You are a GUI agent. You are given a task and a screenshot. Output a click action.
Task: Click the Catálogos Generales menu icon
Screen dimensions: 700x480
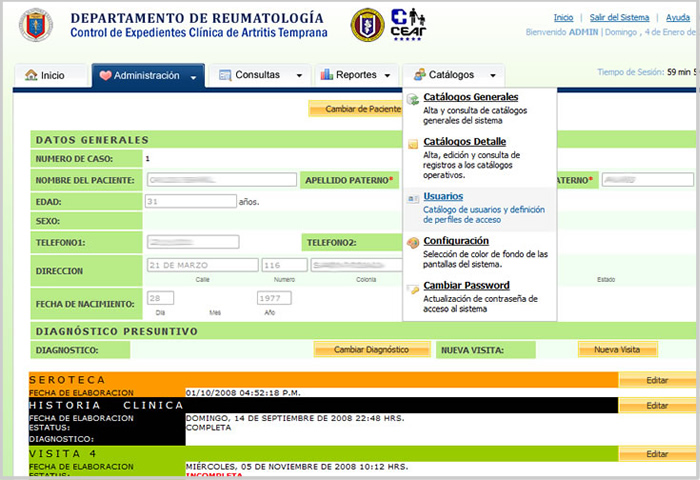click(413, 99)
